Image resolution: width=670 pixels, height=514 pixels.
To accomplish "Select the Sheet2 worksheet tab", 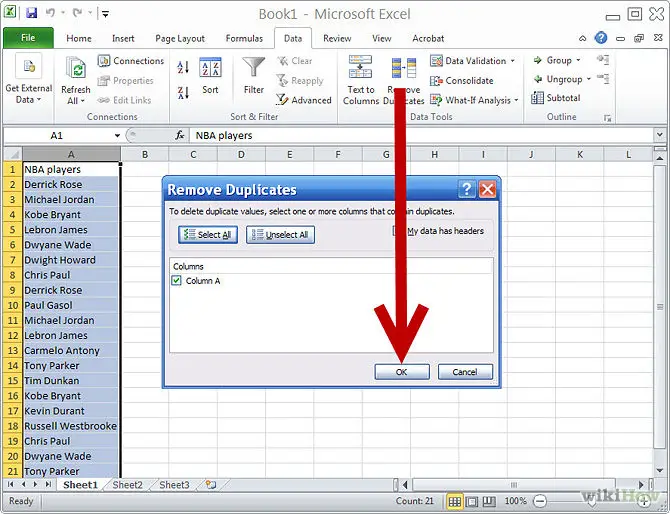I will pyautogui.click(x=127, y=485).
